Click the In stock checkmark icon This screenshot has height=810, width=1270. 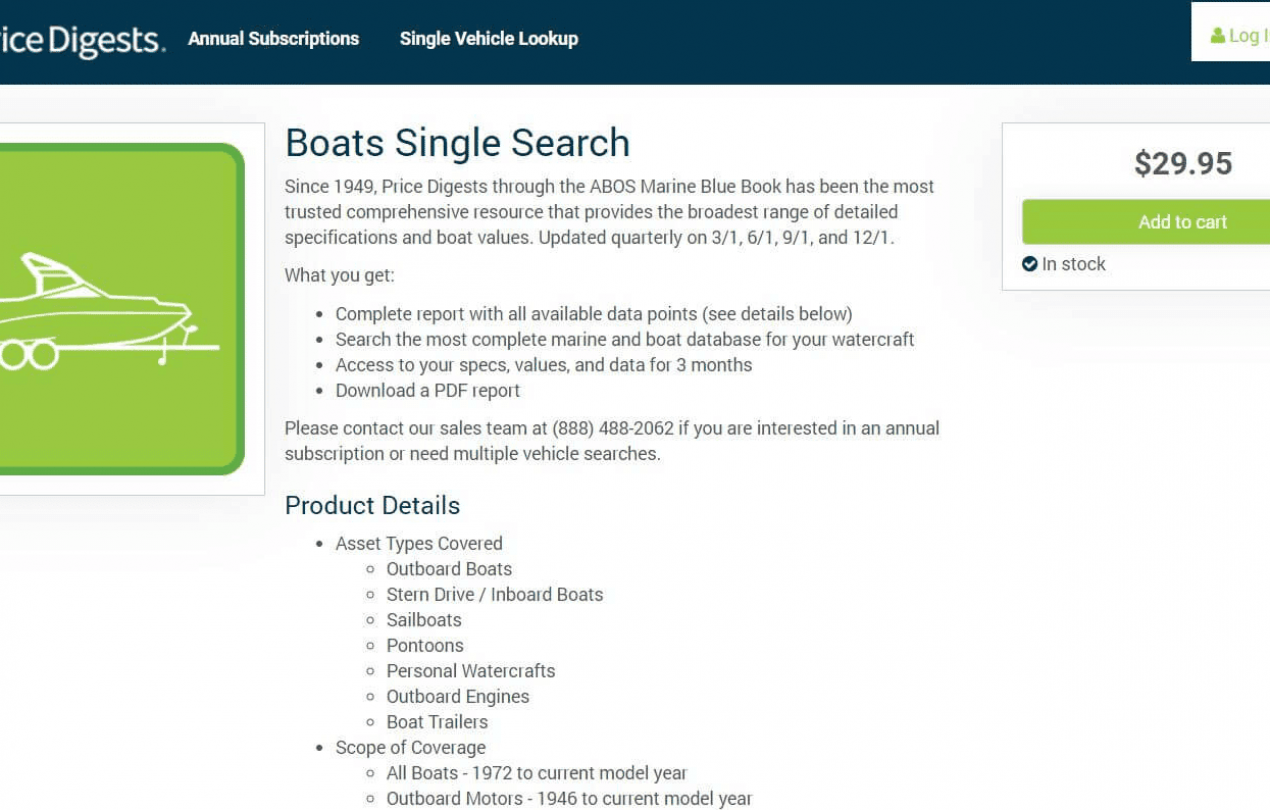1031,263
